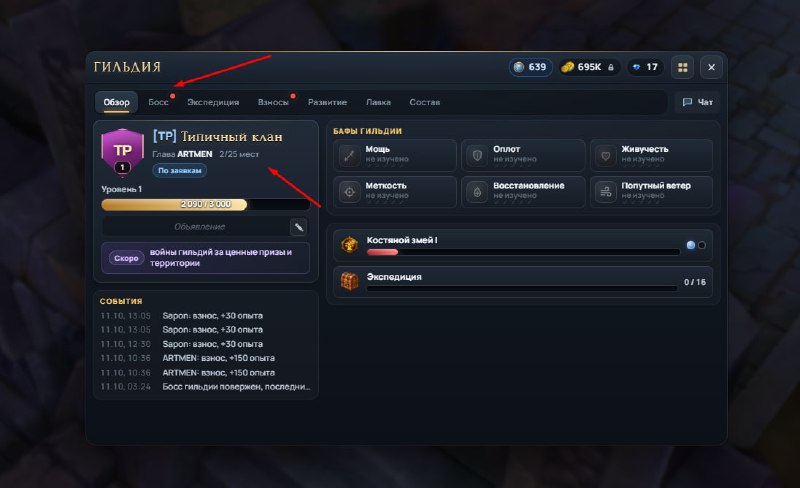
Task: Switch to the Лавка tab
Action: coord(378,102)
